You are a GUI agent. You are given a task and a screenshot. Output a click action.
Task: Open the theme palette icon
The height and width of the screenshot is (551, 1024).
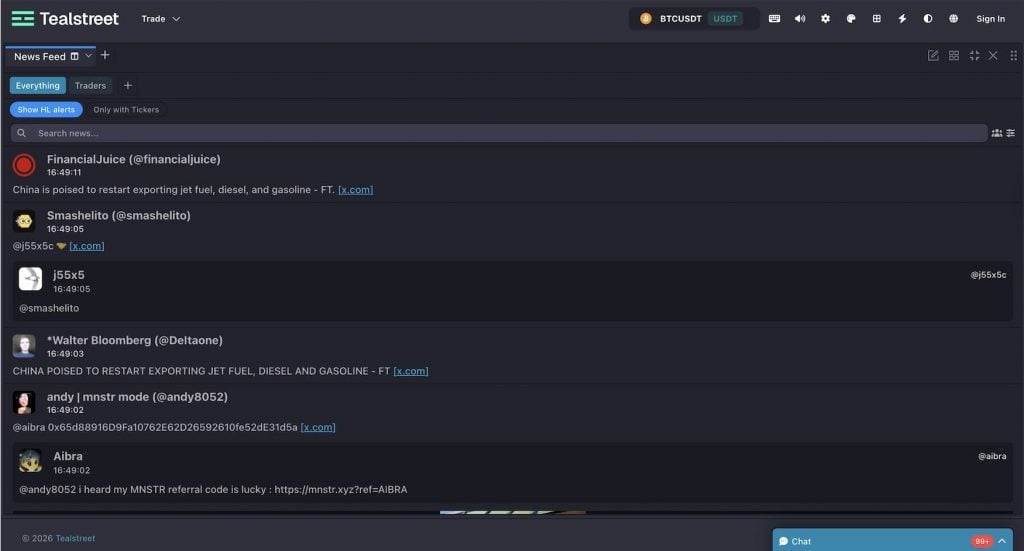851,18
